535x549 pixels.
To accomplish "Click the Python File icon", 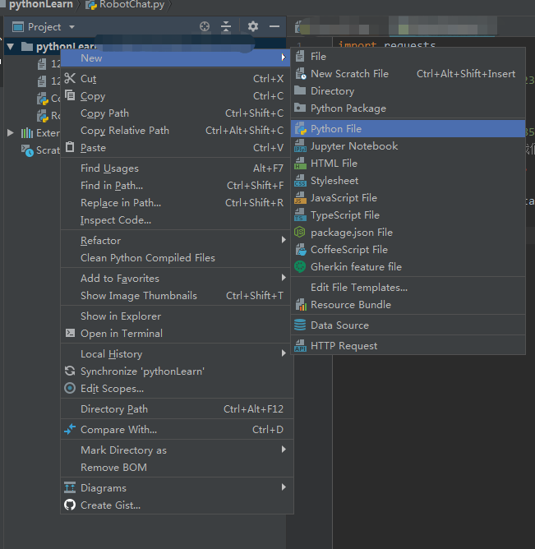I will click(300, 129).
